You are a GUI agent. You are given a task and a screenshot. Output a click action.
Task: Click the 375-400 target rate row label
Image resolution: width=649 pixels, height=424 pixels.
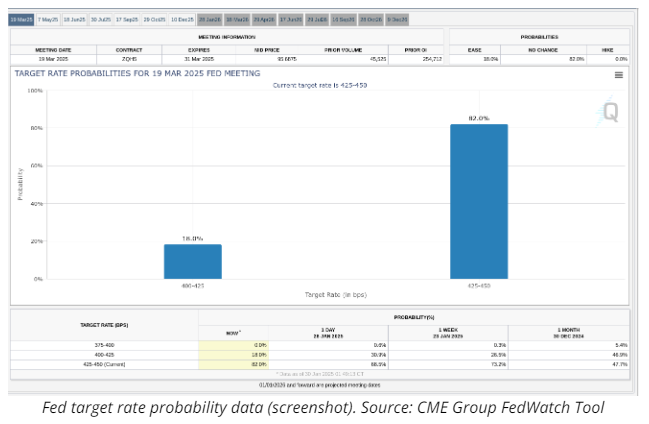pyautogui.click(x=104, y=344)
